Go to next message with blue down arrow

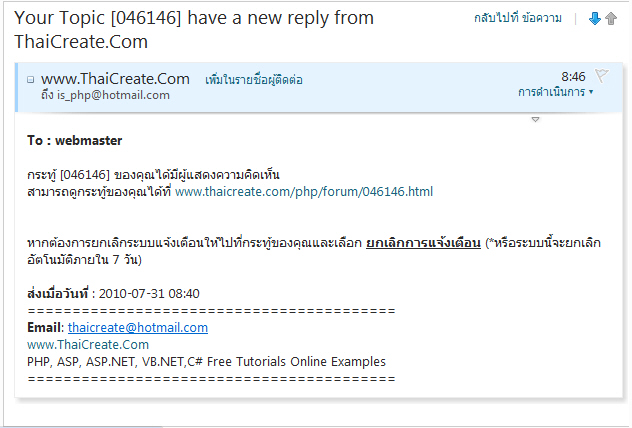(x=594, y=18)
